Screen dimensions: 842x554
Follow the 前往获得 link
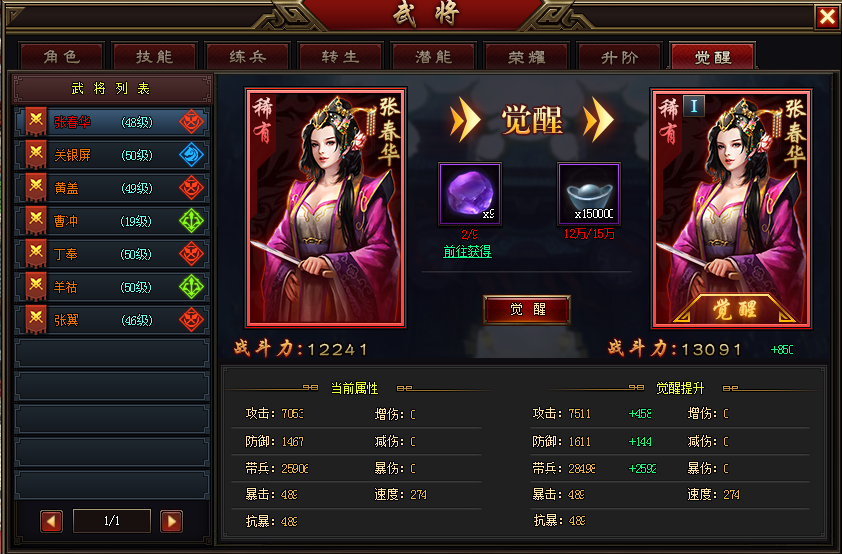coord(467,251)
